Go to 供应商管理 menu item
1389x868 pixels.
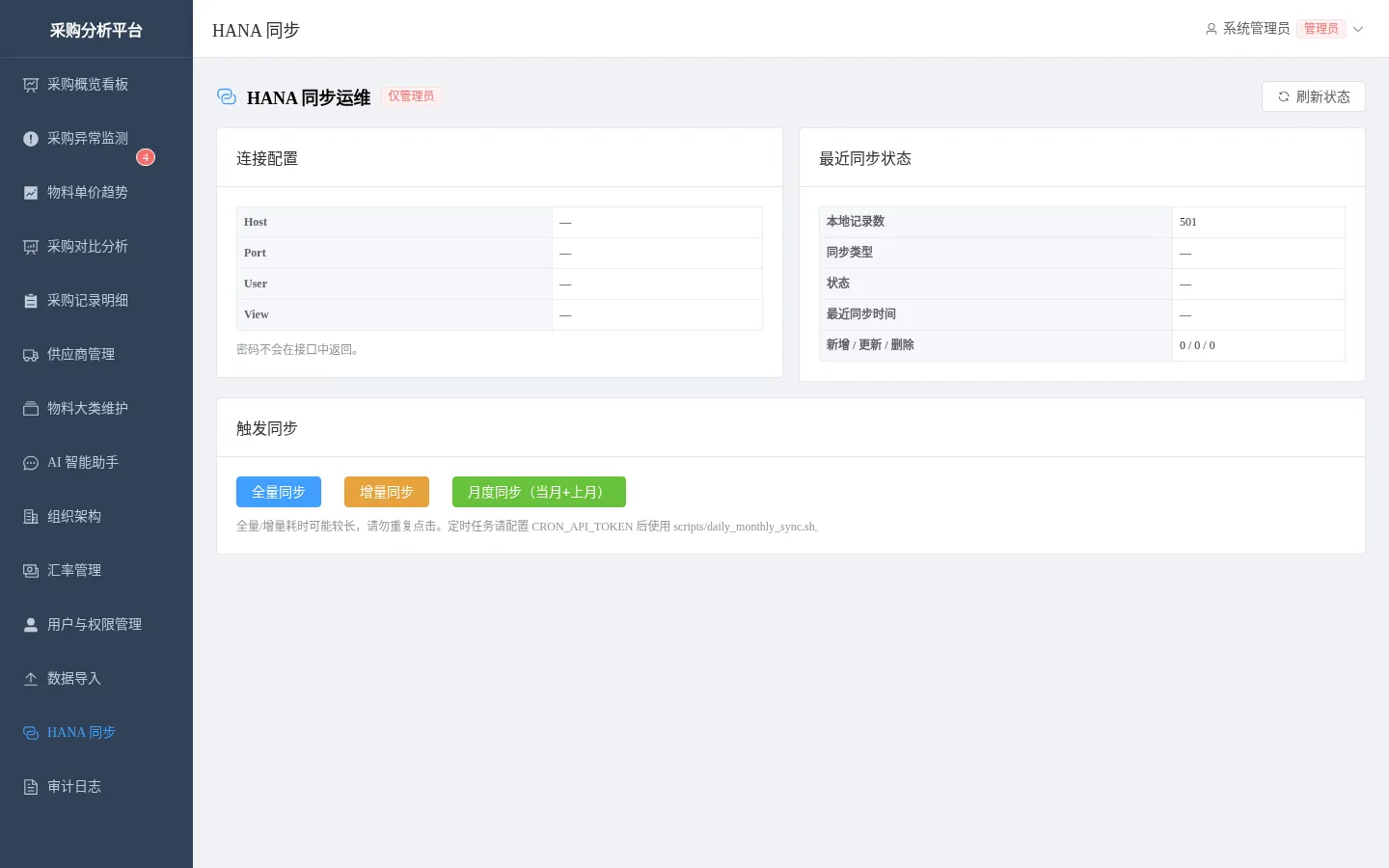pos(96,355)
